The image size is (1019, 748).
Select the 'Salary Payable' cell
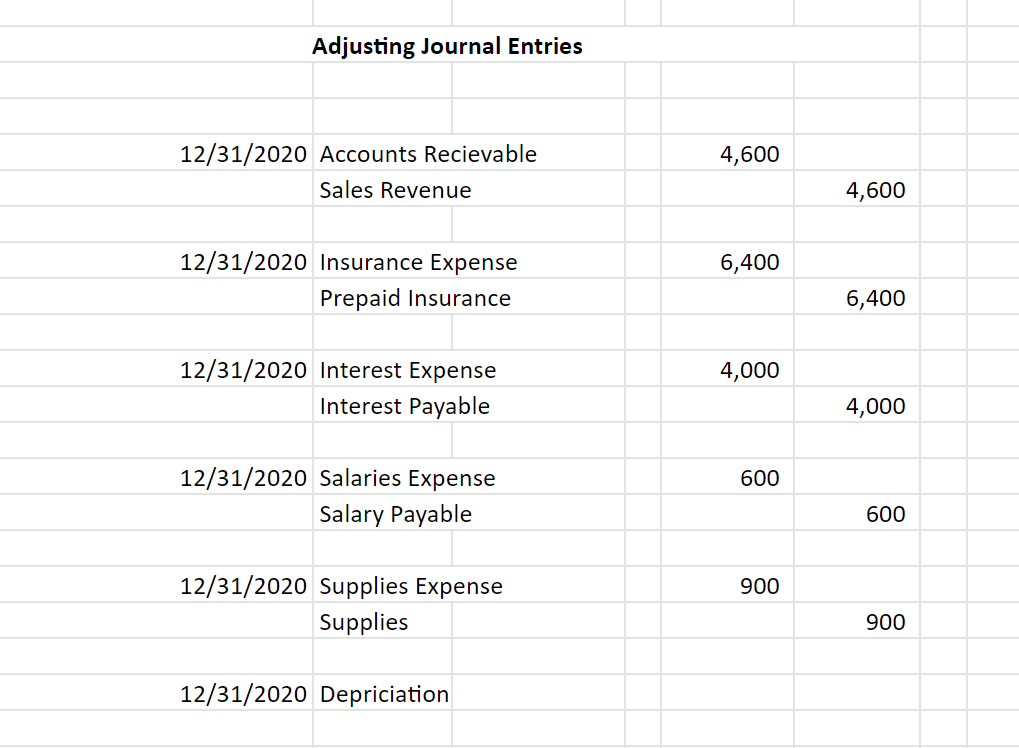(395, 514)
